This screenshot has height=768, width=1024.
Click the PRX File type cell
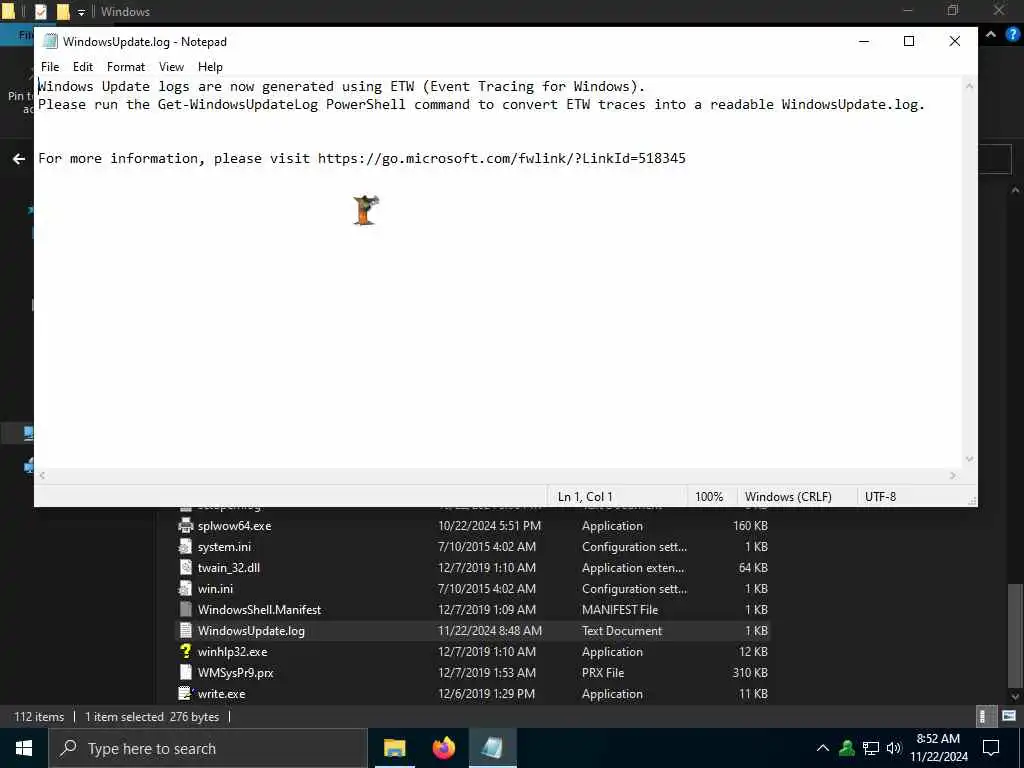tap(603, 672)
